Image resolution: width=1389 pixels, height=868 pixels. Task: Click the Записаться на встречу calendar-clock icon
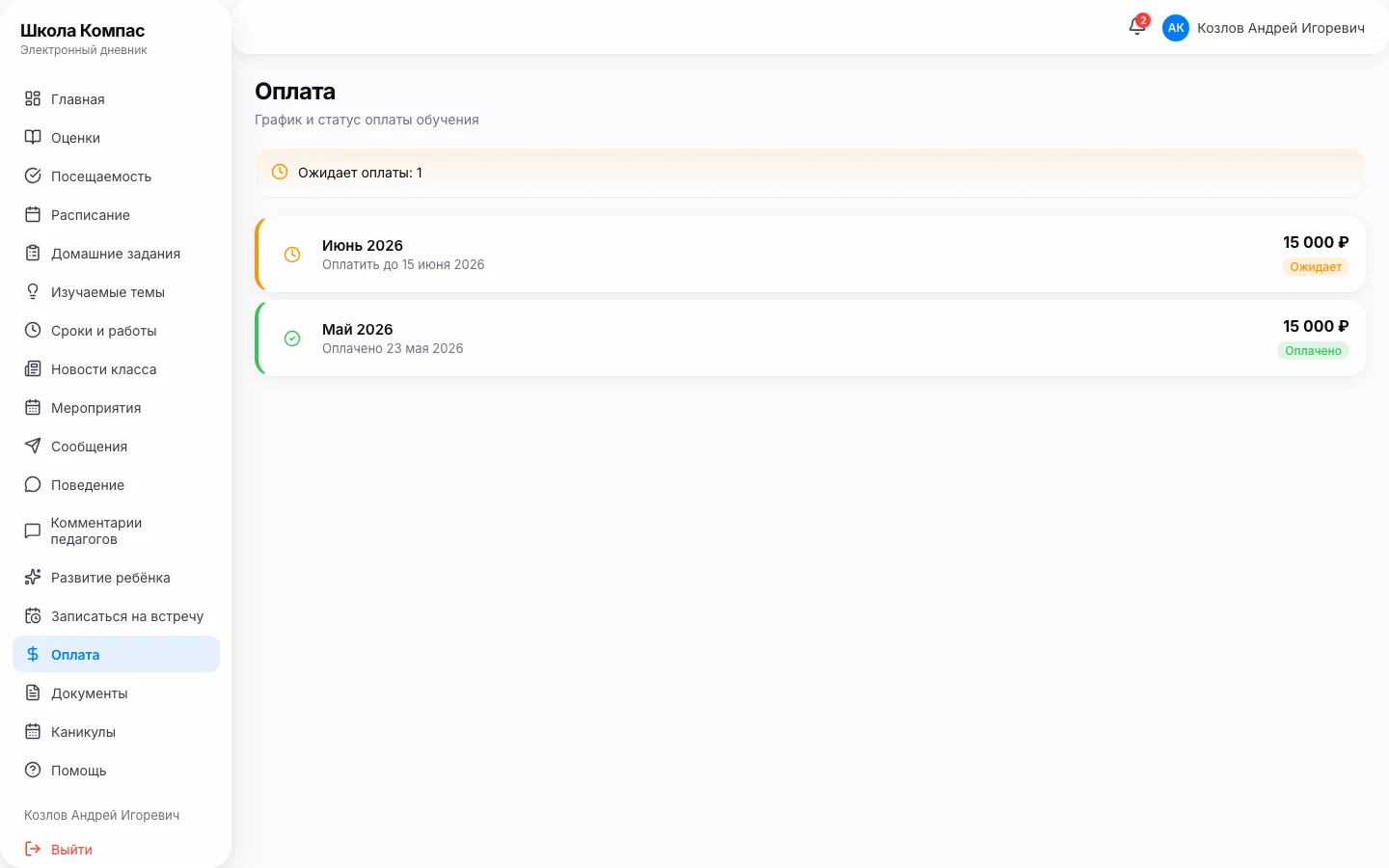33,615
